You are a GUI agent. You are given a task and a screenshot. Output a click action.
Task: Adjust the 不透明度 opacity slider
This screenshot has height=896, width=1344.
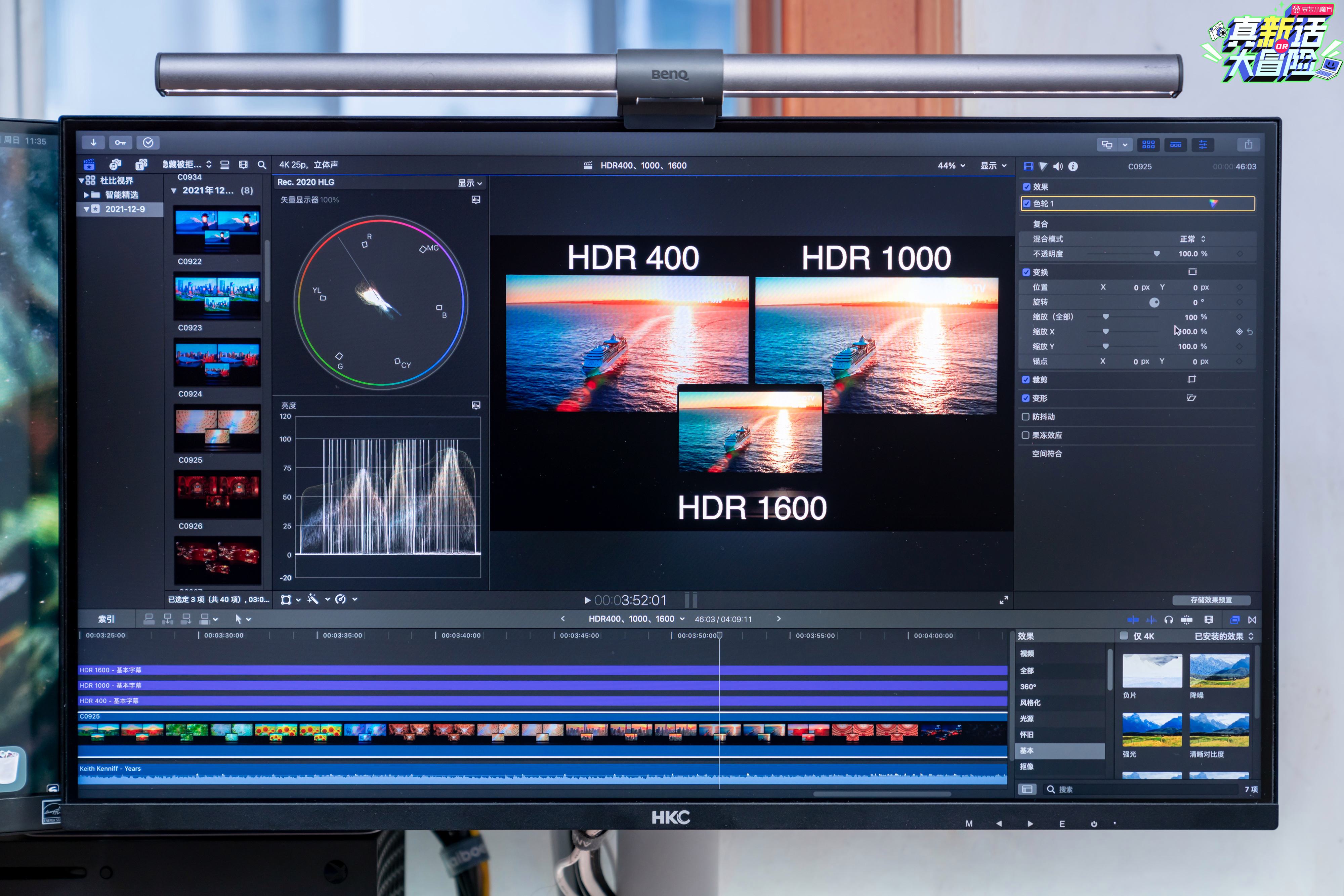[1124, 254]
